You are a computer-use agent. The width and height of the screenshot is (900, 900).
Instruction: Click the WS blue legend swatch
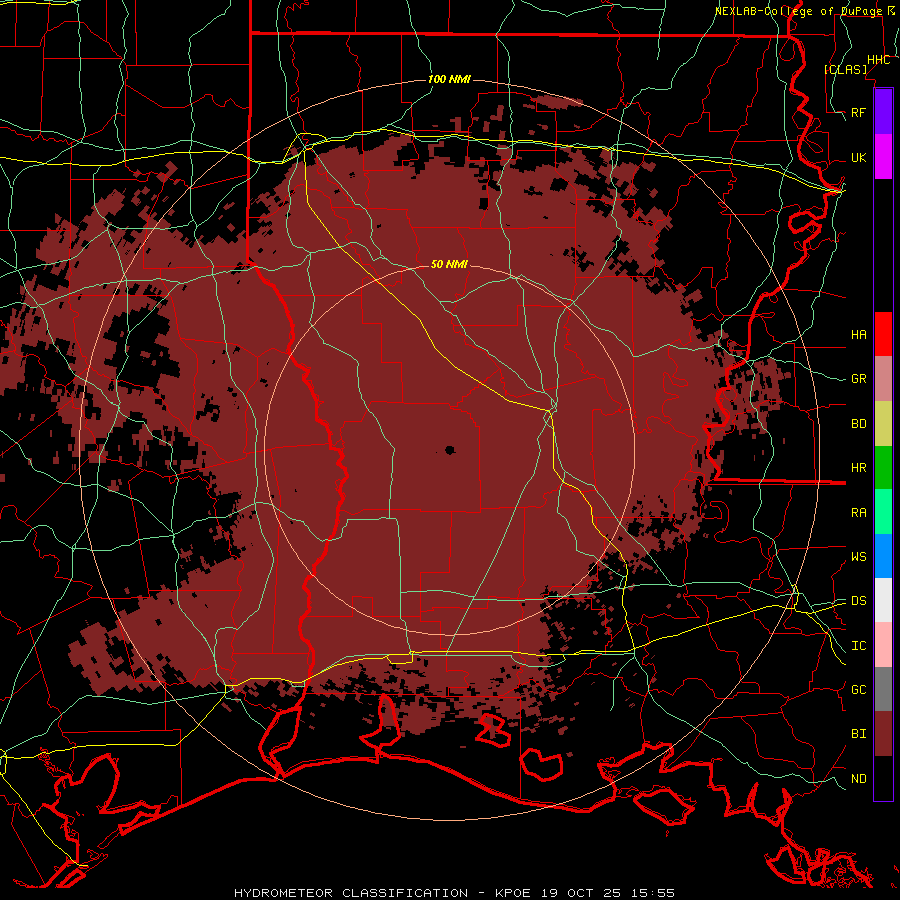pyautogui.click(x=883, y=556)
